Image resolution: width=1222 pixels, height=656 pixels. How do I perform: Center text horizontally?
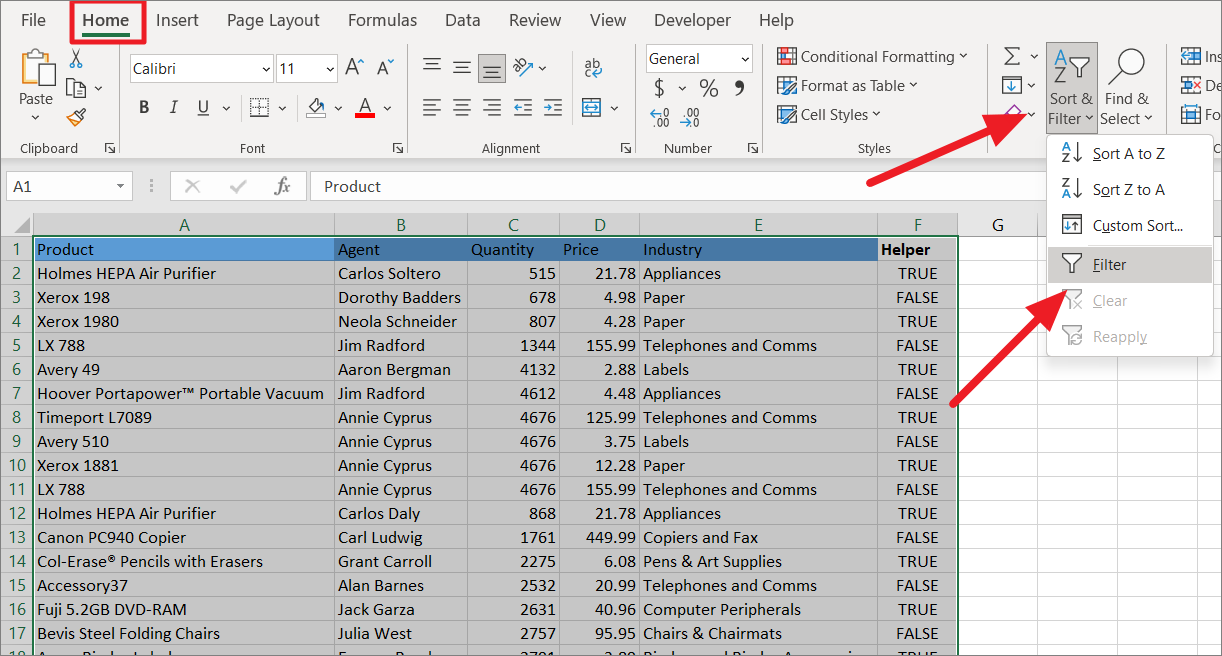click(461, 107)
